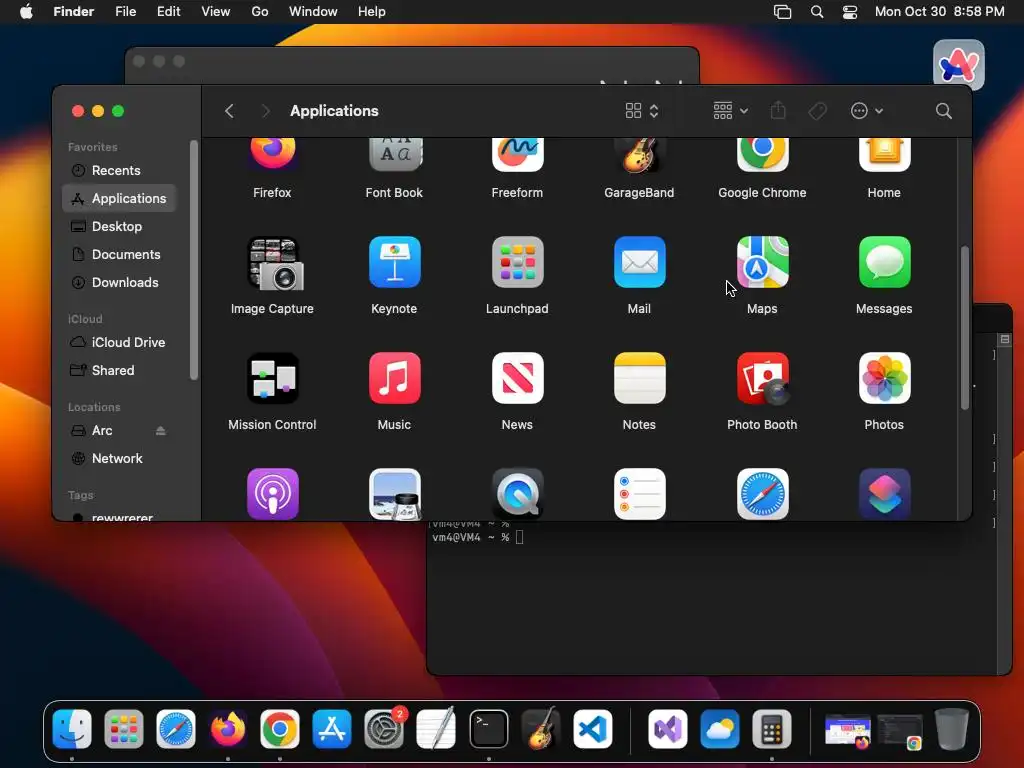Screen dimensions: 1024x768
Task: Select the News app icon
Action: 517,378
